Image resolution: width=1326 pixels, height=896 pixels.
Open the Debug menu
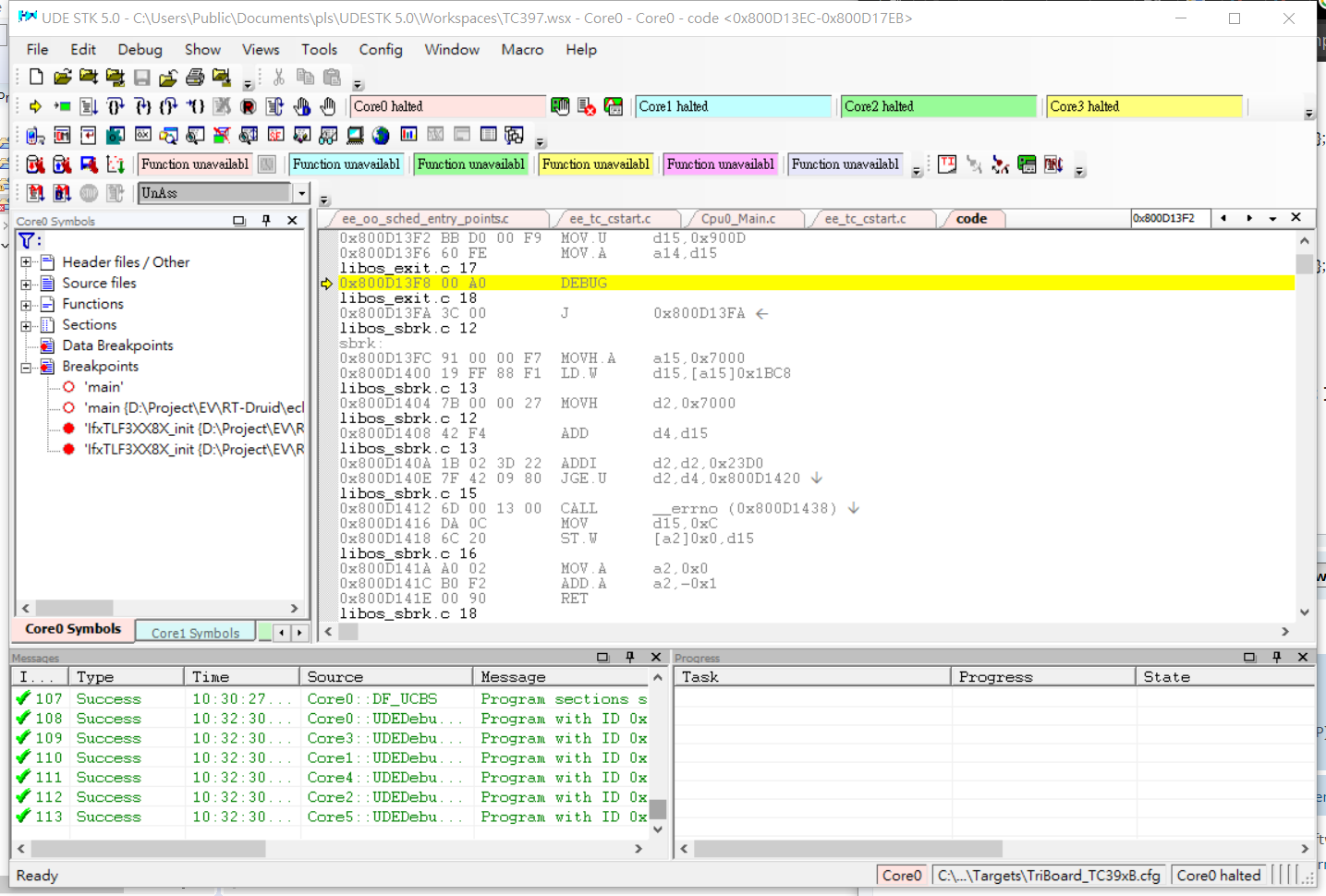point(140,50)
